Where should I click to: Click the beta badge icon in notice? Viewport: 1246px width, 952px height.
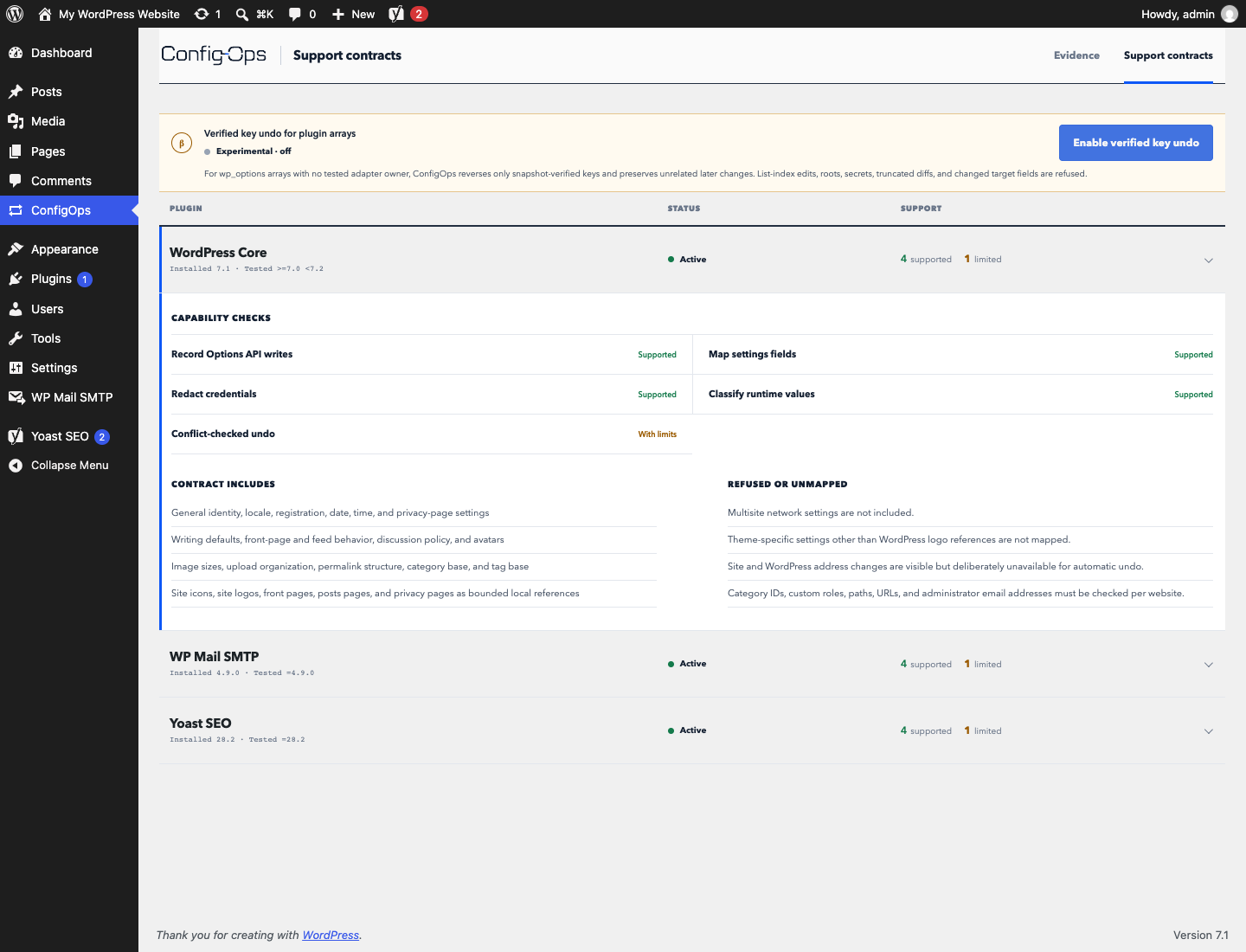[182, 143]
